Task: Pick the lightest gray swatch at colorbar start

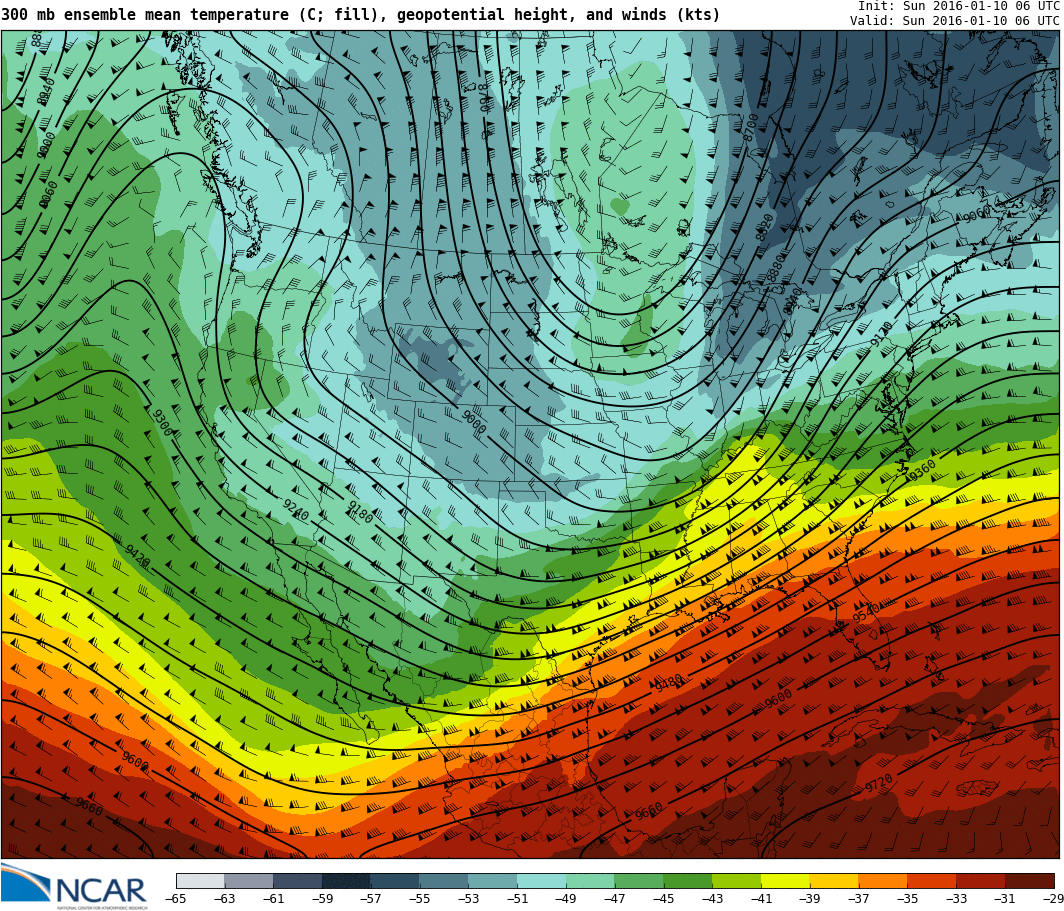Action: (x=200, y=881)
